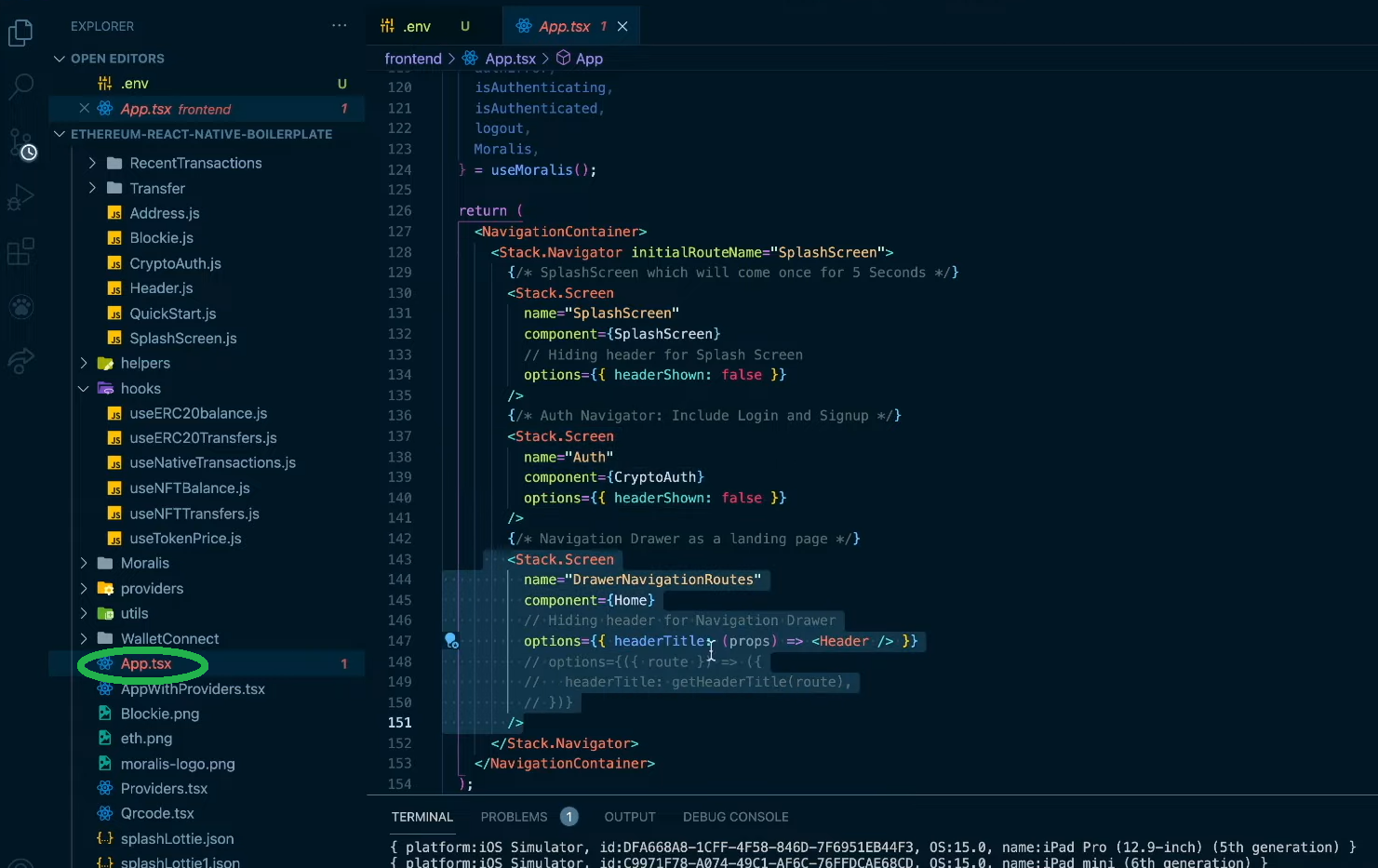The width and height of the screenshot is (1378, 868).
Task: Click the frontend breadcrumb segment
Action: (413, 59)
